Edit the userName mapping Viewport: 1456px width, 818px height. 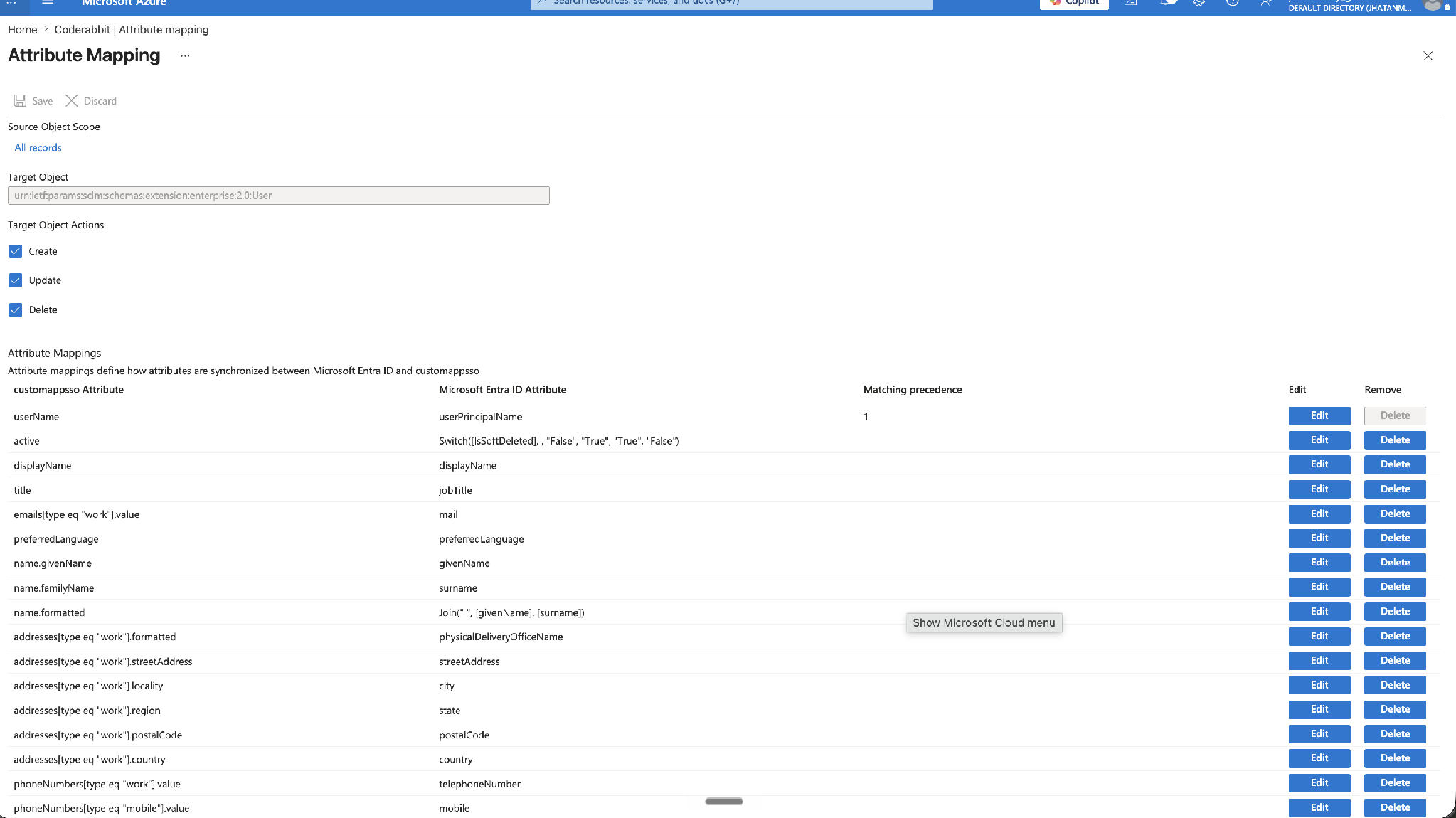[1319, 415]
